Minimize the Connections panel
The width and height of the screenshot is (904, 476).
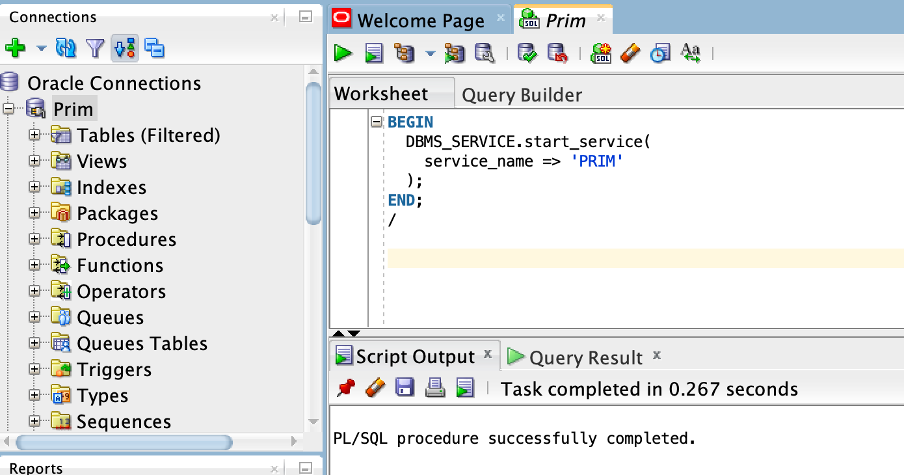[x=306, y=17]
